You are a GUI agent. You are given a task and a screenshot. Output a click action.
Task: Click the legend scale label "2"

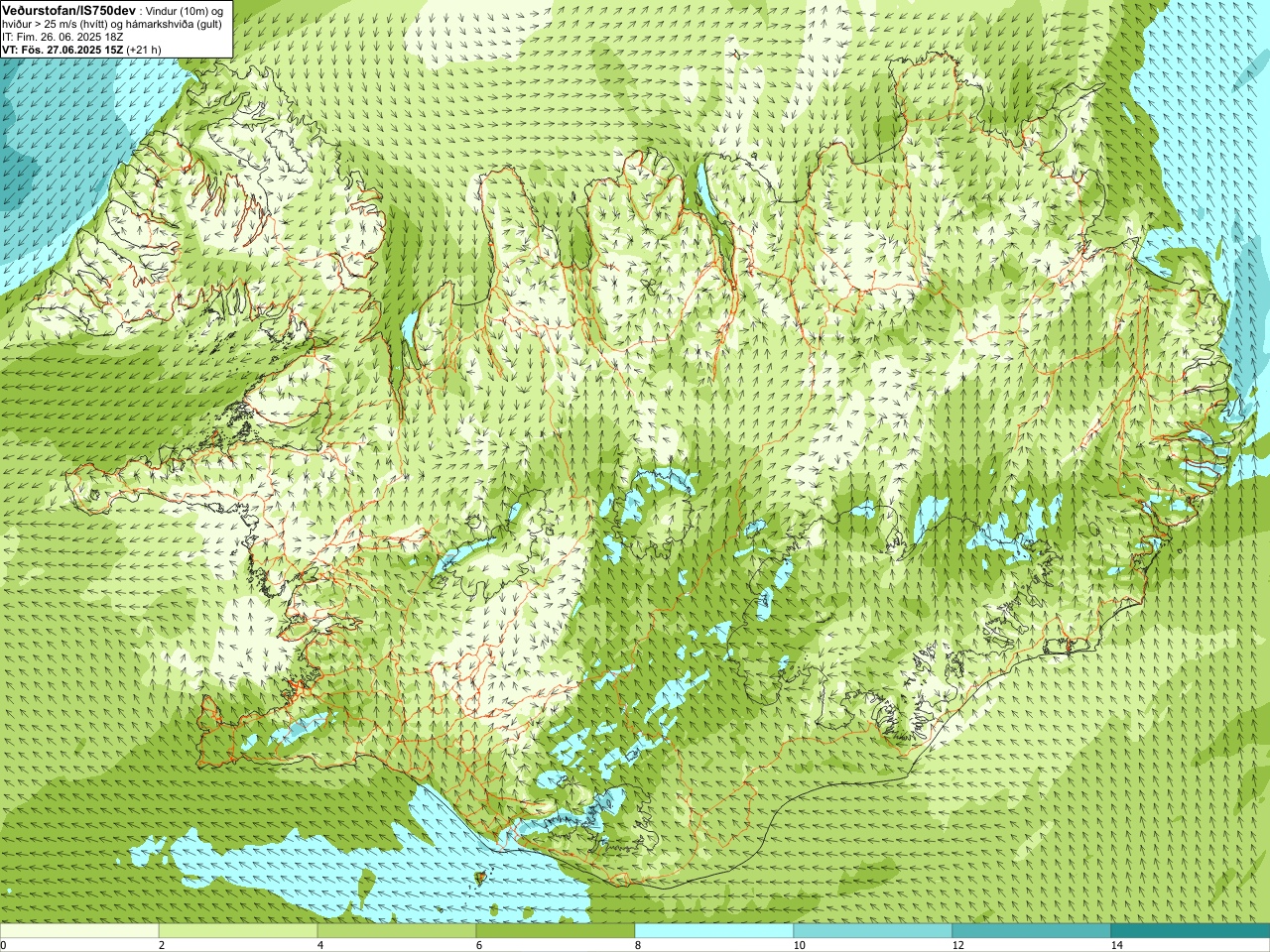(162, 945)
